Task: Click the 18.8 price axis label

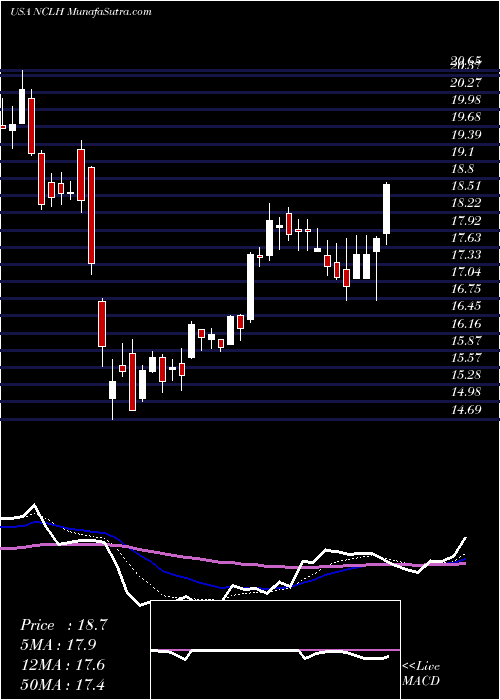Action: [x=462, y=169]
